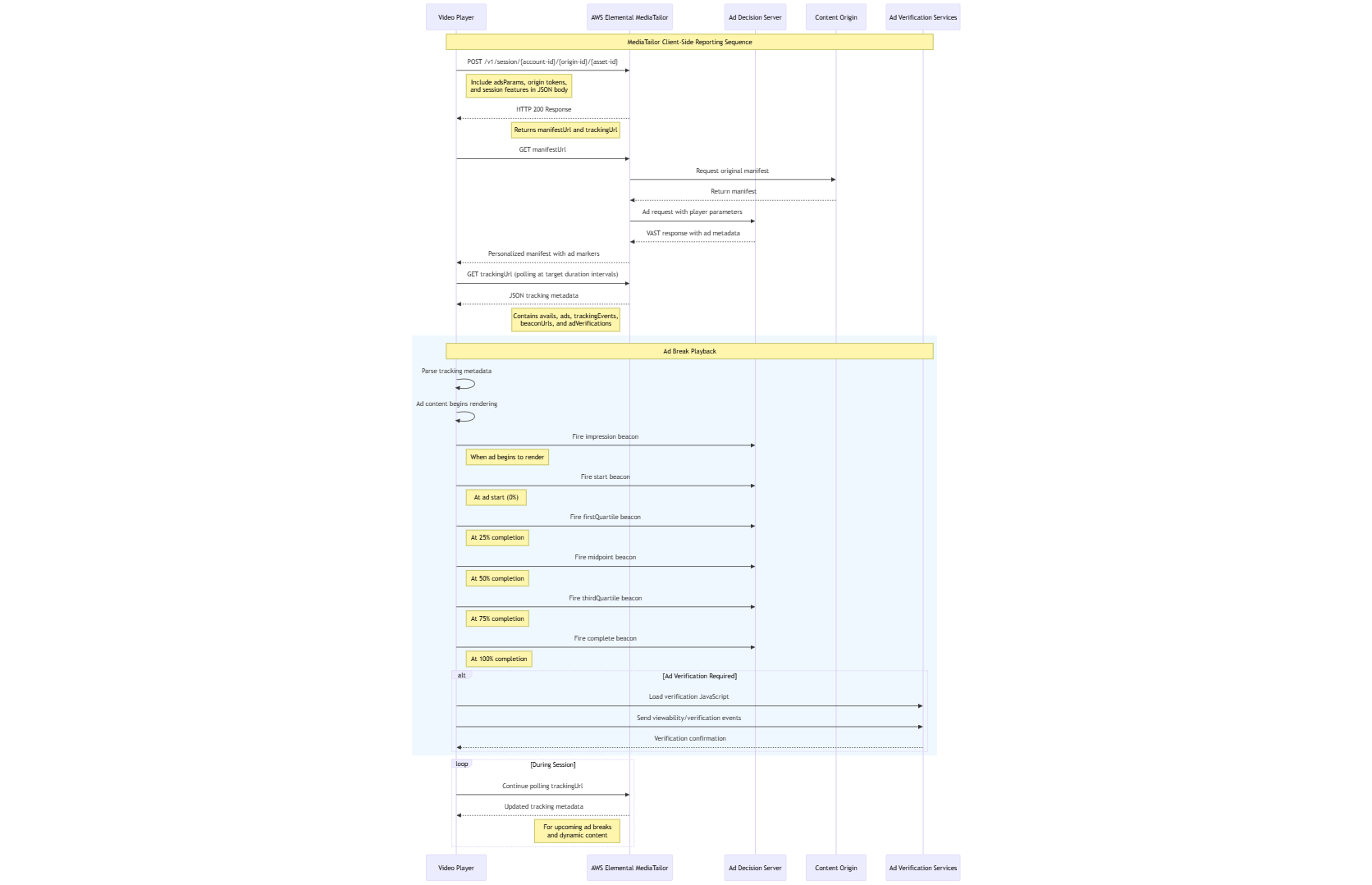The image size is (1372, 885).
Task: Select the POST /v1/session request arrow
Action: 542,61
